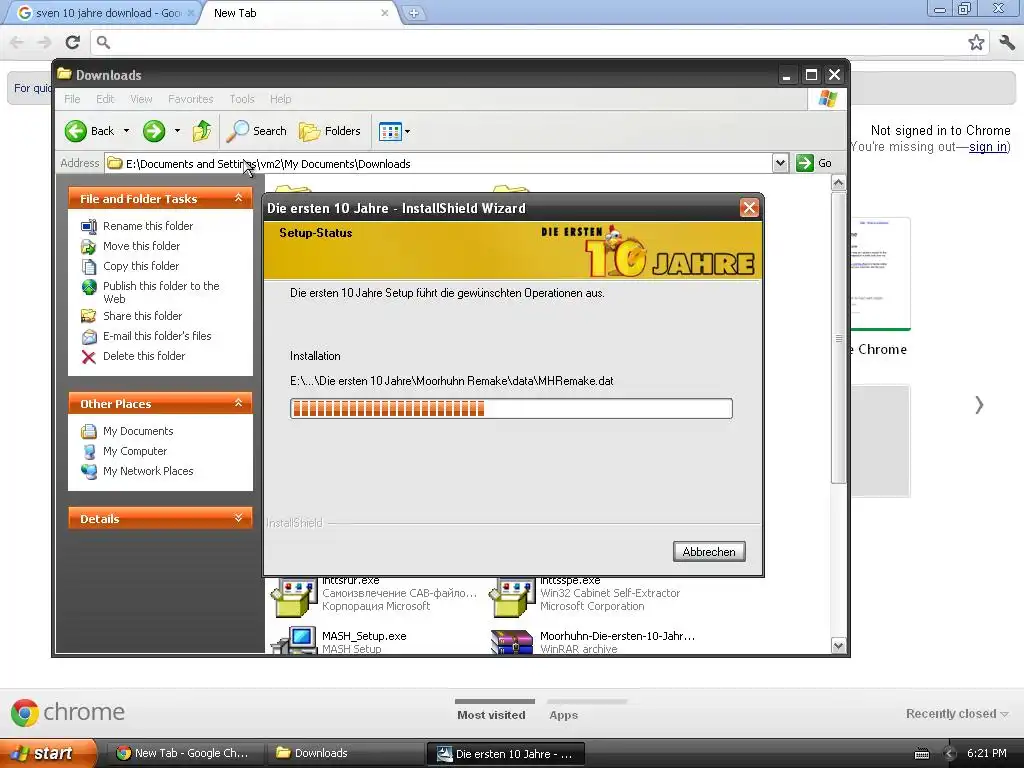1024x768 pixels.
Task: Open My Computer from Other Places
Action: coord(135,452)
